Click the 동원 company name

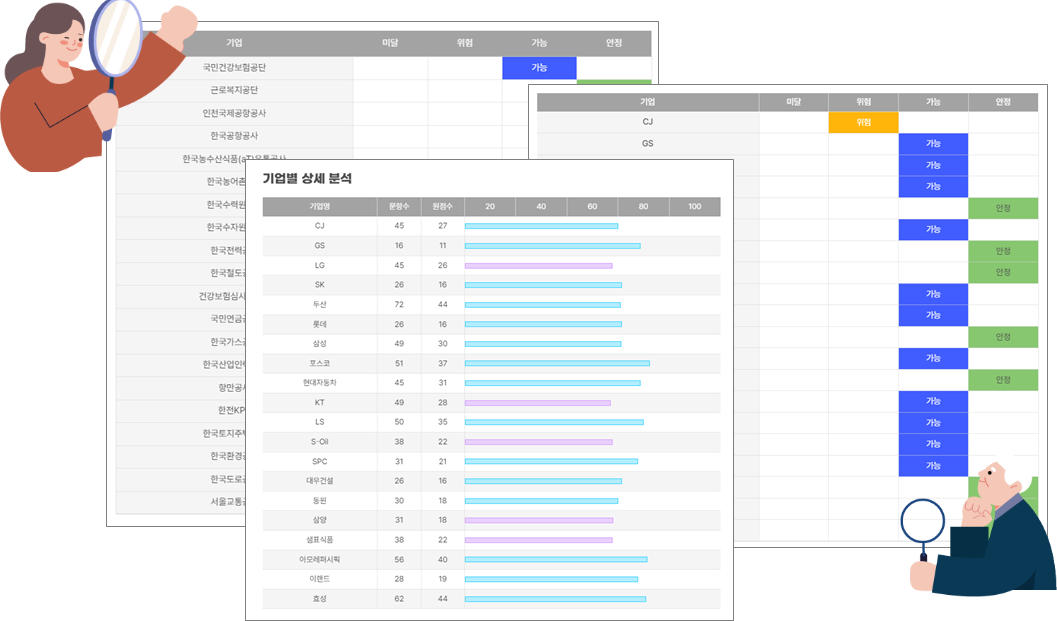(320, 500)
